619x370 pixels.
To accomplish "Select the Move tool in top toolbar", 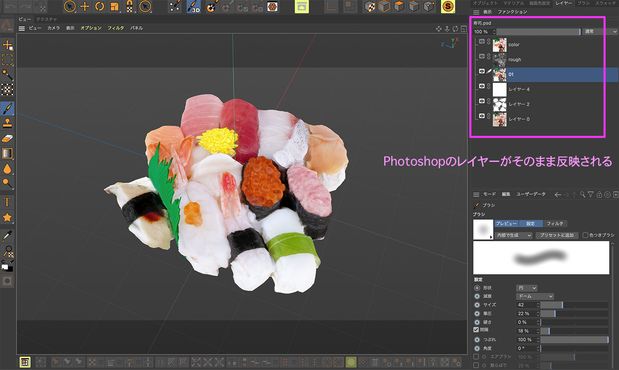I will coord(84,6).
